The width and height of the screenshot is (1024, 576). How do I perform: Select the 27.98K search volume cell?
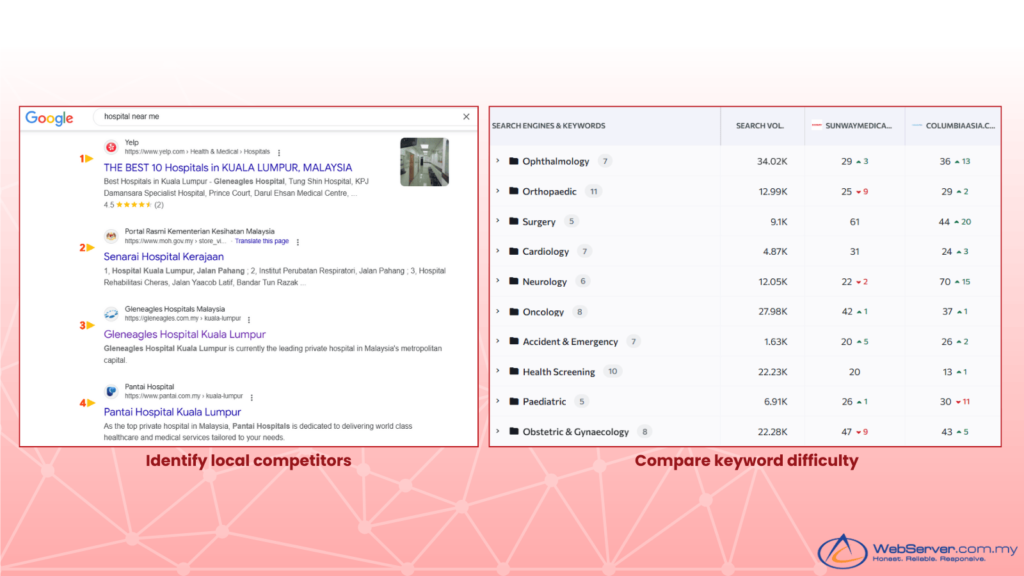click(773, 312)
